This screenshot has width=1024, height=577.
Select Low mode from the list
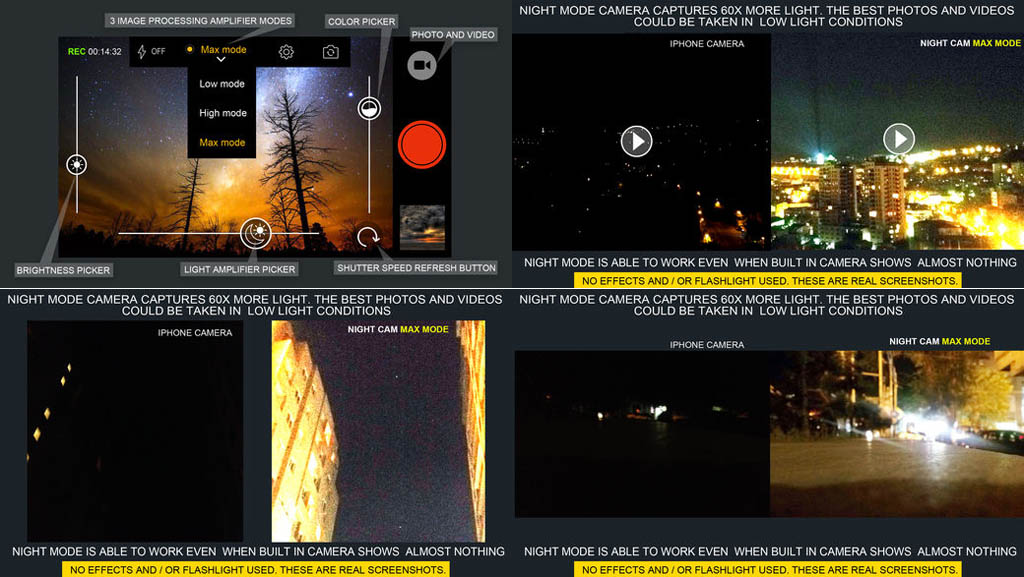[x=222, y=84]
